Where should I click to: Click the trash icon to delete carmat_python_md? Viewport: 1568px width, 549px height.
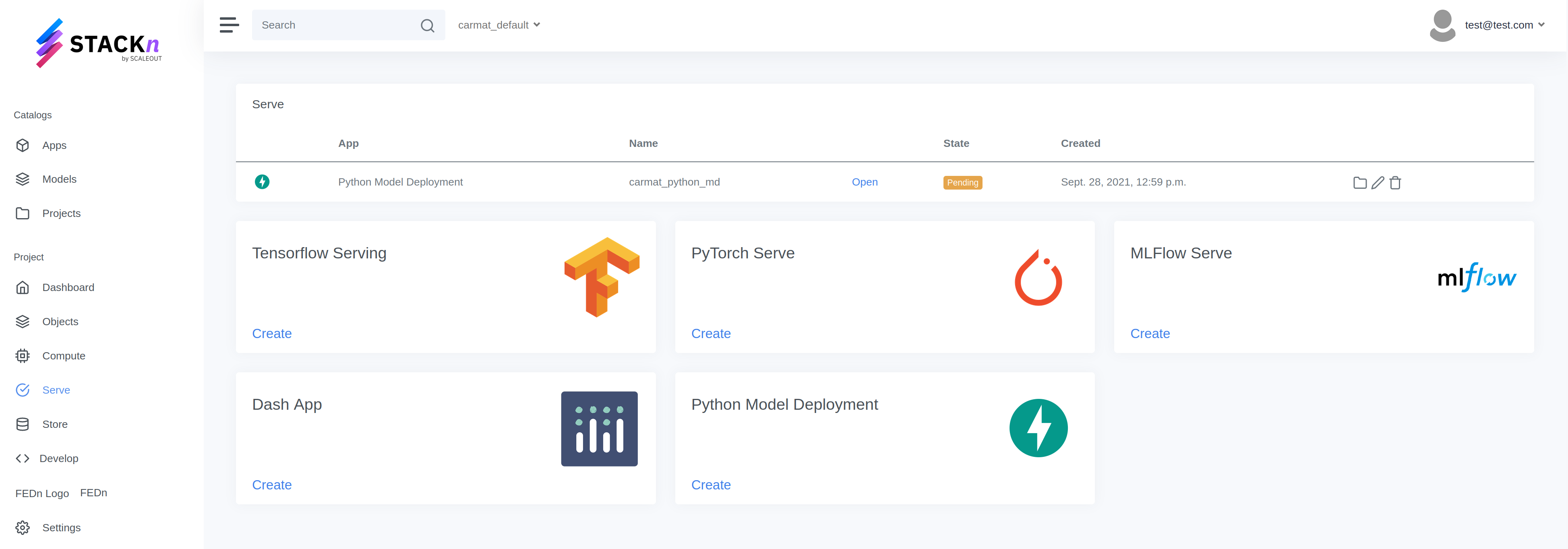(1395, 182)
